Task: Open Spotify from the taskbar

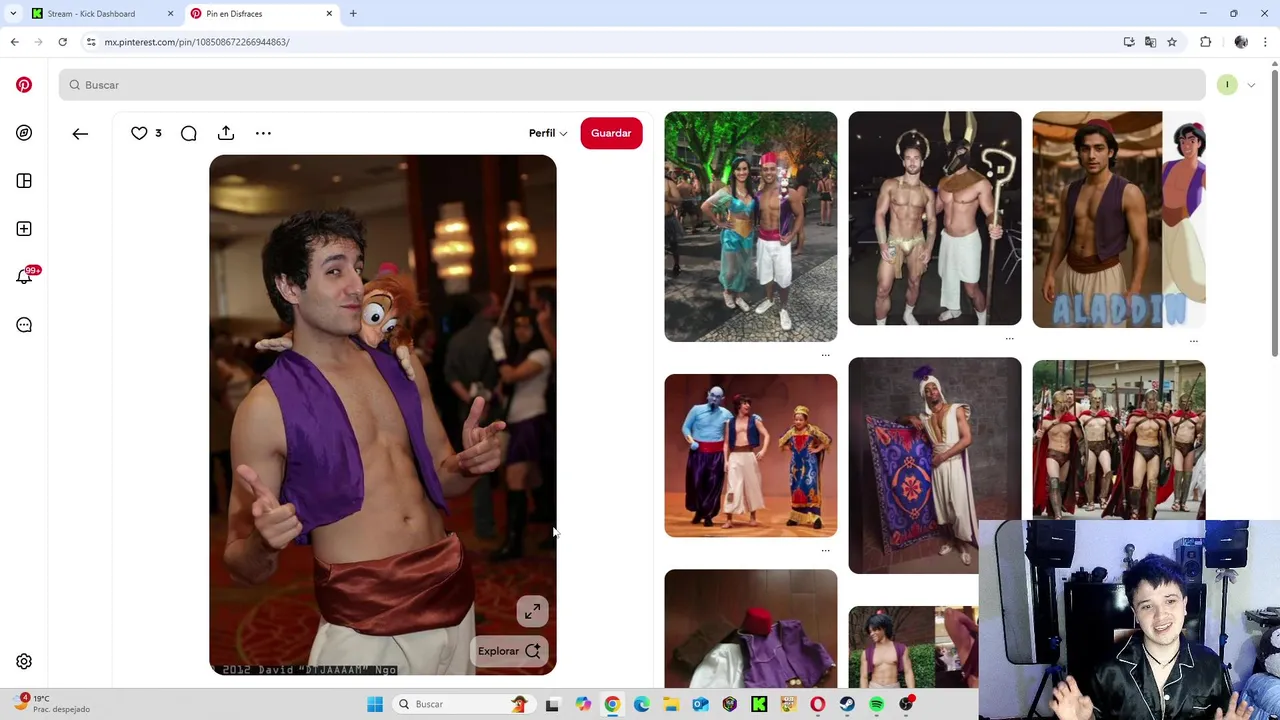Action: coord(876,704)
